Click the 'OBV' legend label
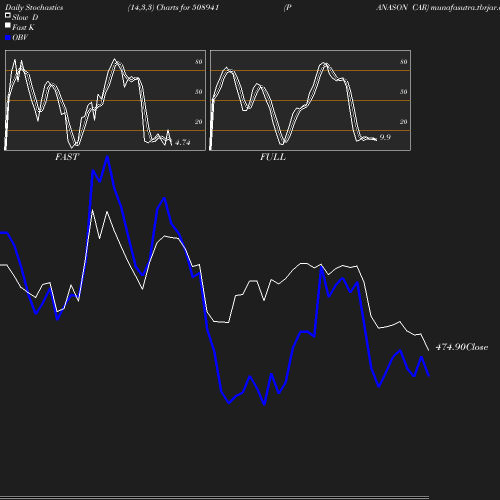Image resolution: width=500 pixels, height=500 pixels. pos(20,38)
